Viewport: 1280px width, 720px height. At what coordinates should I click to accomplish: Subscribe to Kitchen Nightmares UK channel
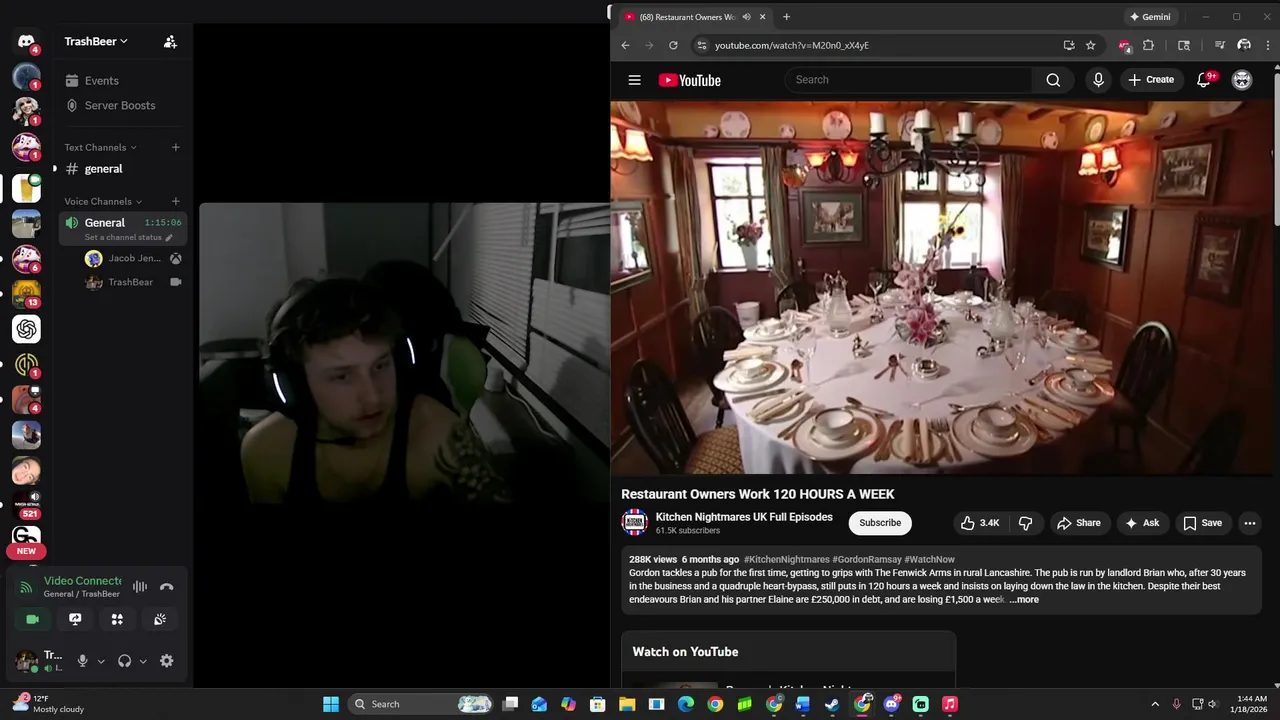[880, 523]
